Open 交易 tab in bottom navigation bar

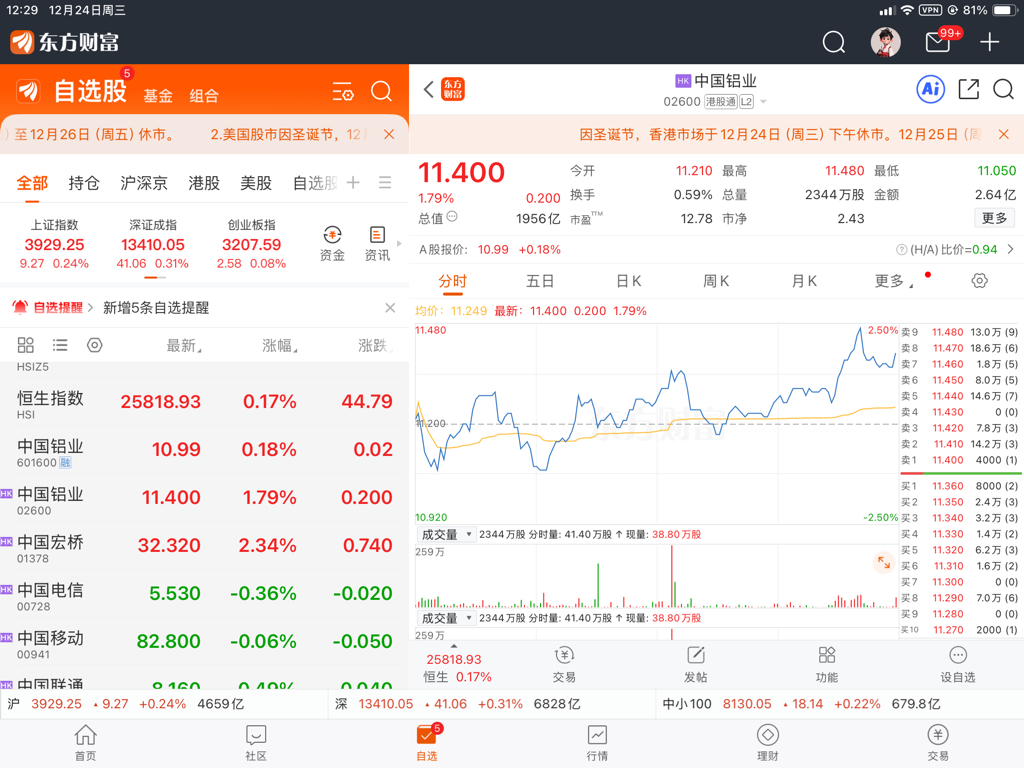pos(938,743)
